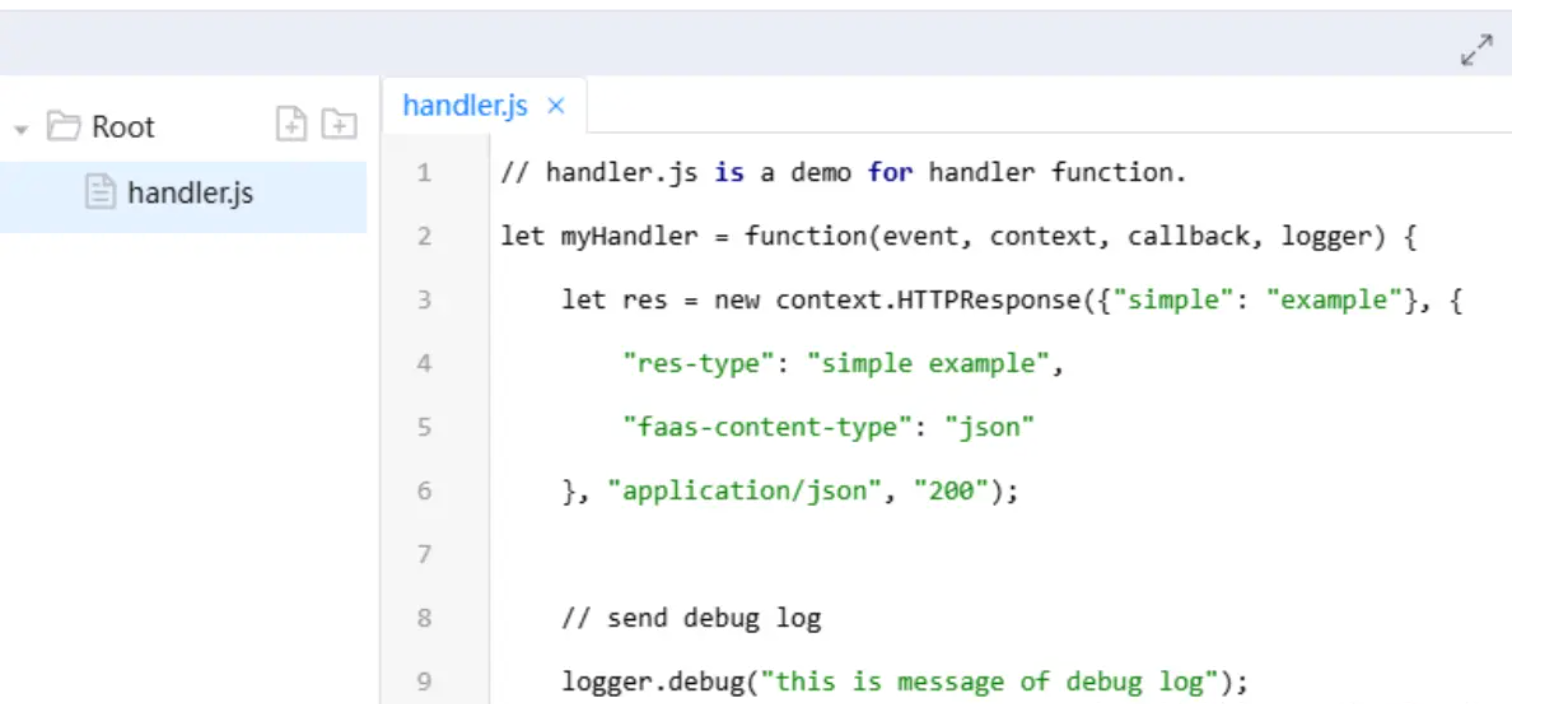Viewport: 1544px width, 704px height.
Task: Expand editor to fullscreen with arrows icon
Action: (x=1476, y=50)
